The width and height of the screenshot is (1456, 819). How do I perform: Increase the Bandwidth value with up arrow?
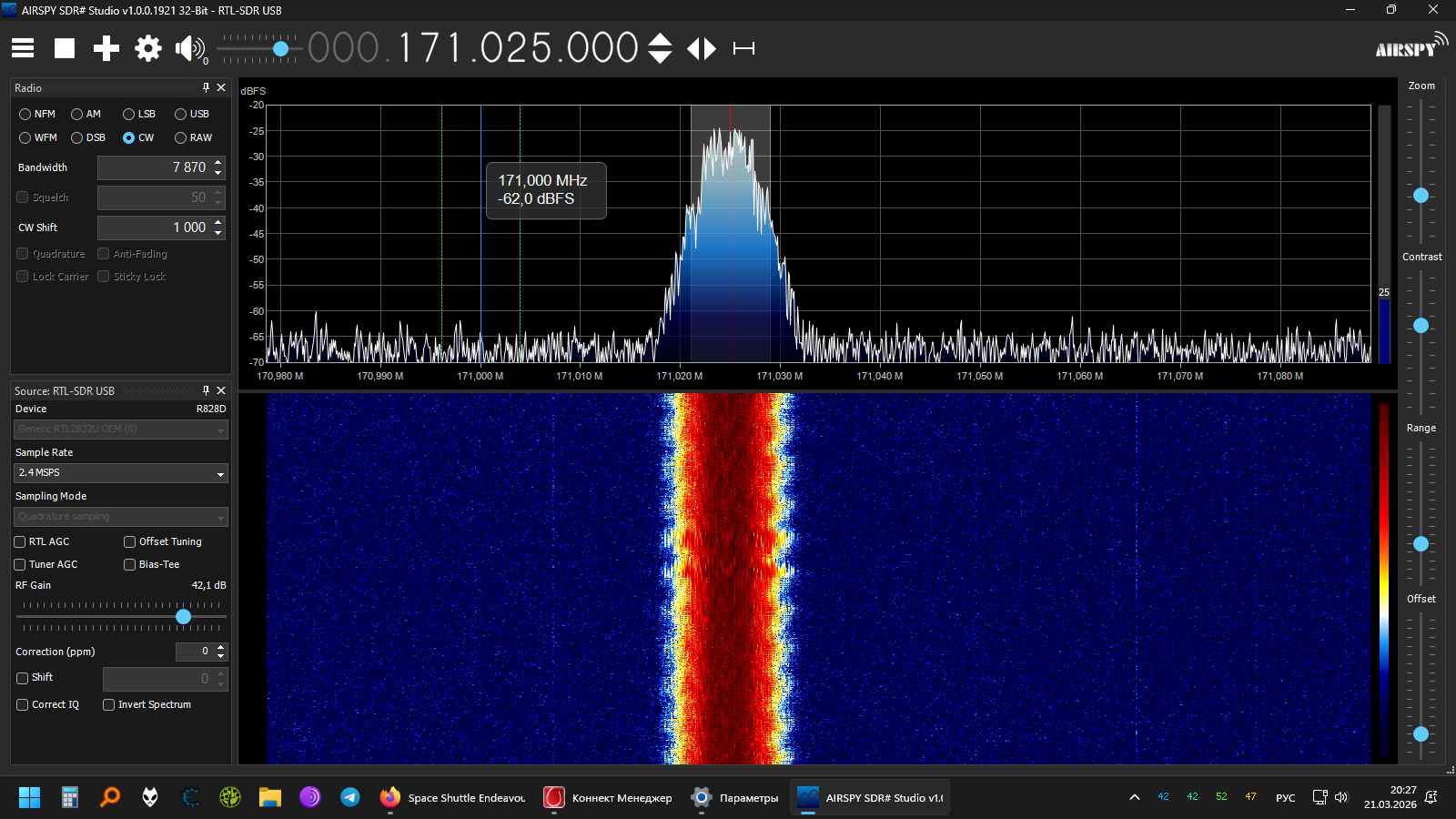pos(218,163)
